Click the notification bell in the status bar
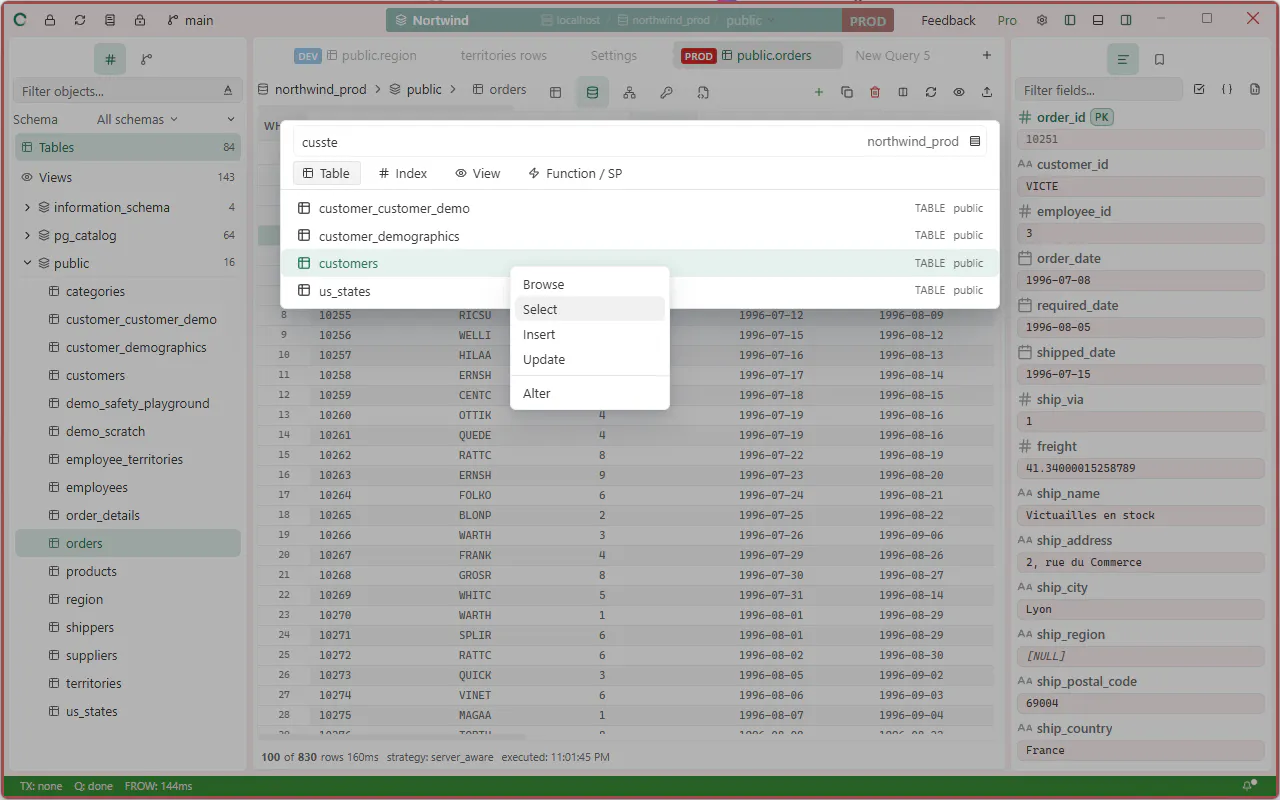This screenshot has width=1280, height=800. [1248, 786]
